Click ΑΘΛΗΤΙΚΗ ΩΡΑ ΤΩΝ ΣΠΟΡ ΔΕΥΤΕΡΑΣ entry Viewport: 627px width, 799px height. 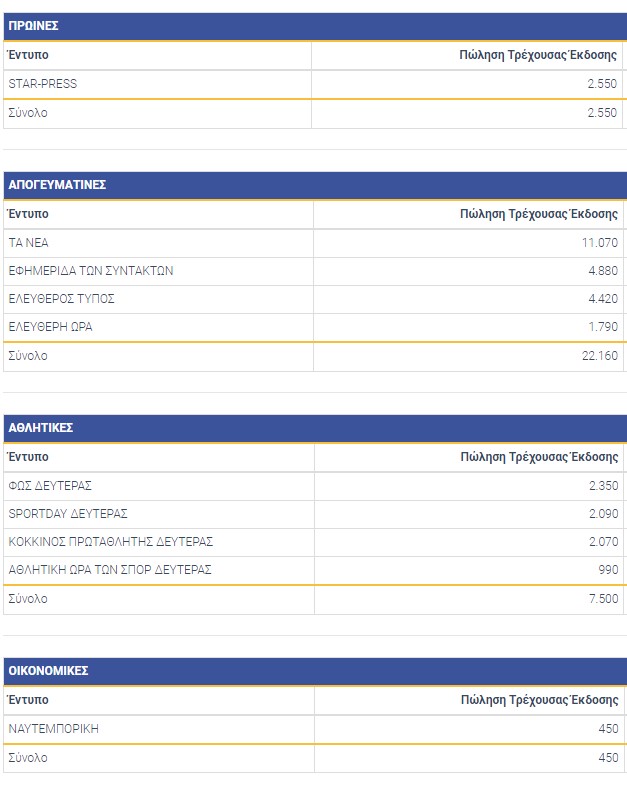[110, 570]
